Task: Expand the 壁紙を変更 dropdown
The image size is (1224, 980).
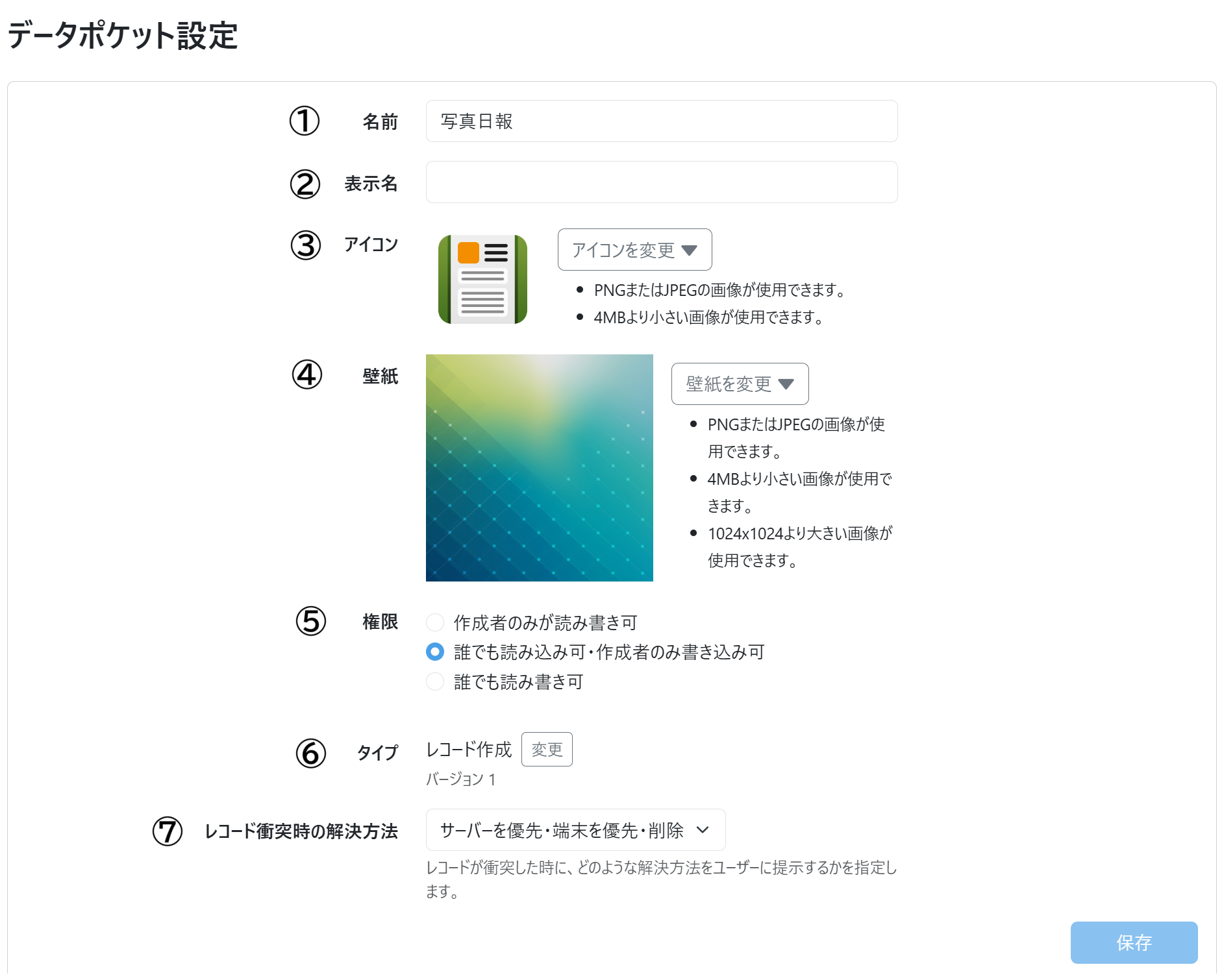Action: coord(740,384)
